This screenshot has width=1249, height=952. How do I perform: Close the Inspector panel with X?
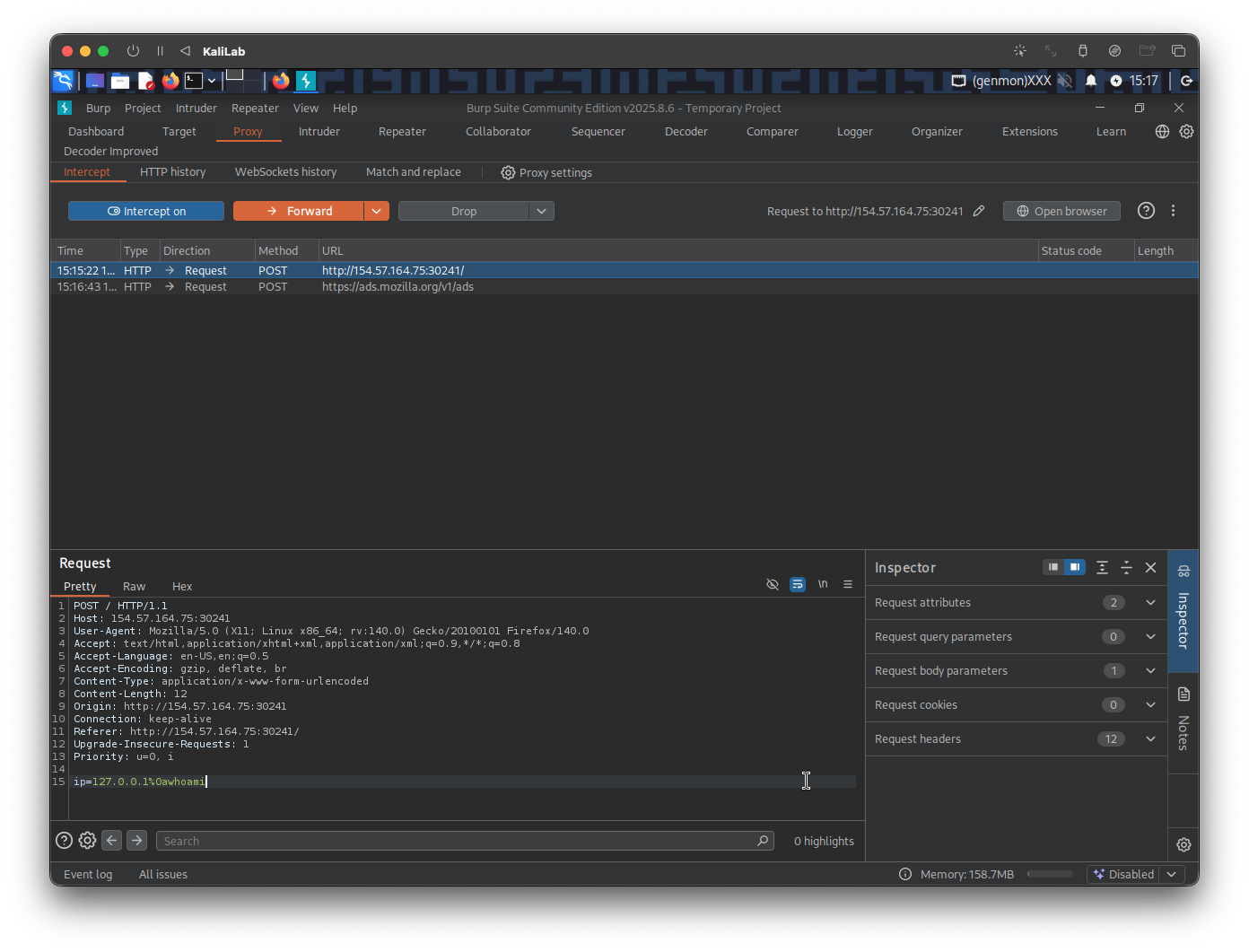tap(1150, 567)
